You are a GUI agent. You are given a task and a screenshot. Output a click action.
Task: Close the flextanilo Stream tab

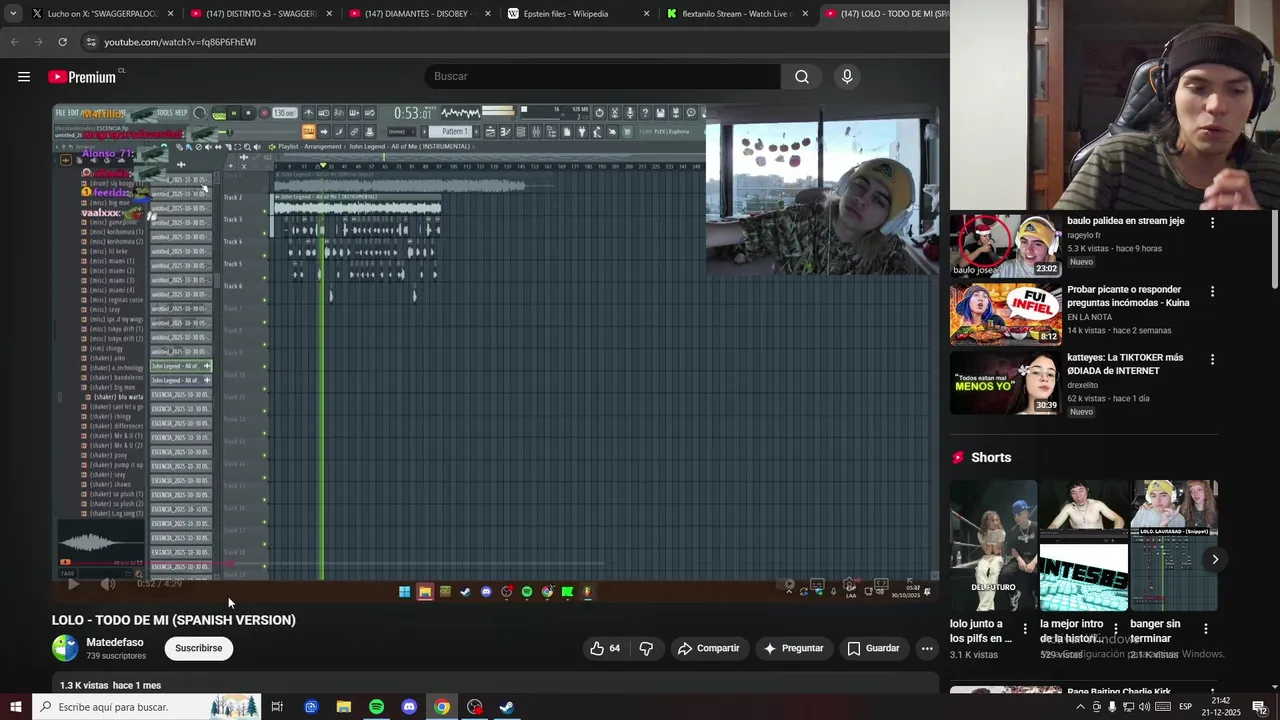coord(805,14)
